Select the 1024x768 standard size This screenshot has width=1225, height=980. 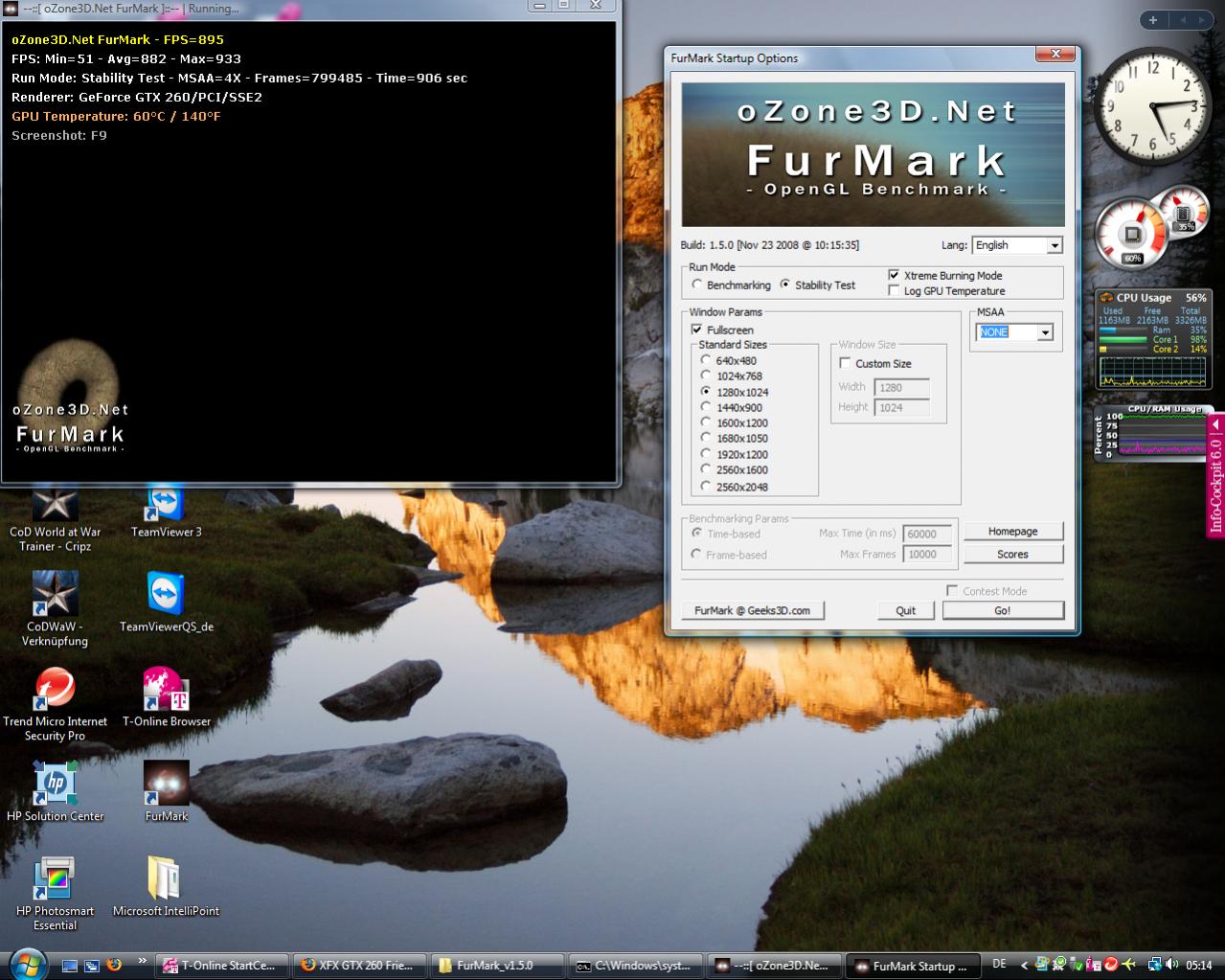(x=706, y=376)
